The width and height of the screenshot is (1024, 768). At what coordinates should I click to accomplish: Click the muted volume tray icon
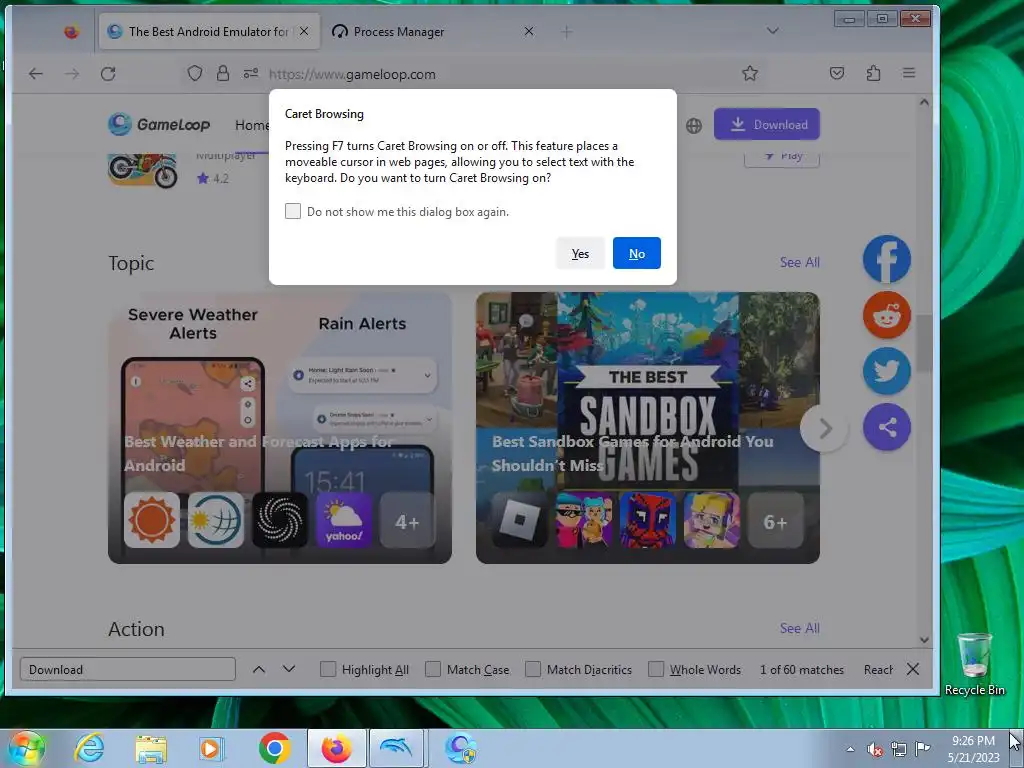coord(874,749)
